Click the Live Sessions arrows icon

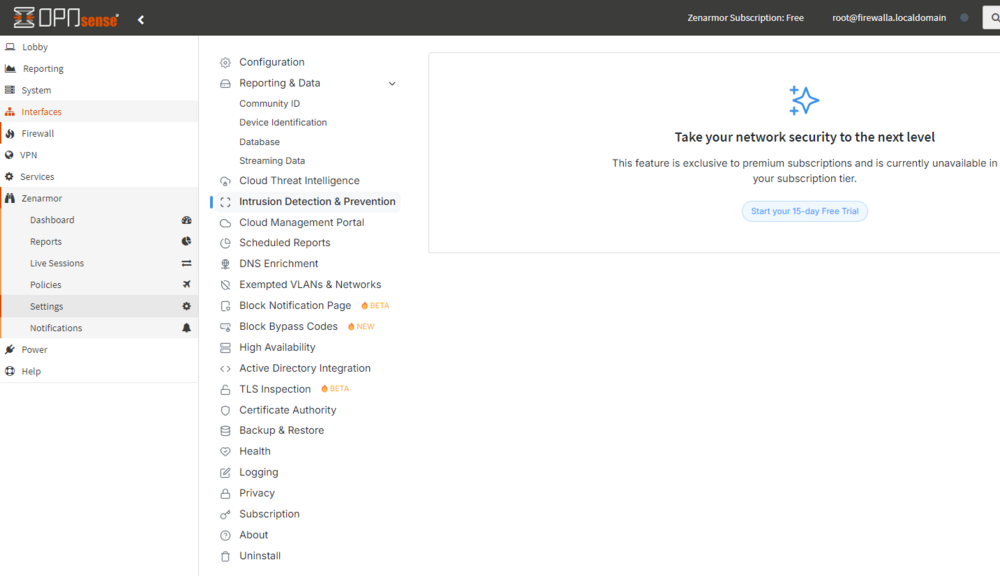point(186,263)
